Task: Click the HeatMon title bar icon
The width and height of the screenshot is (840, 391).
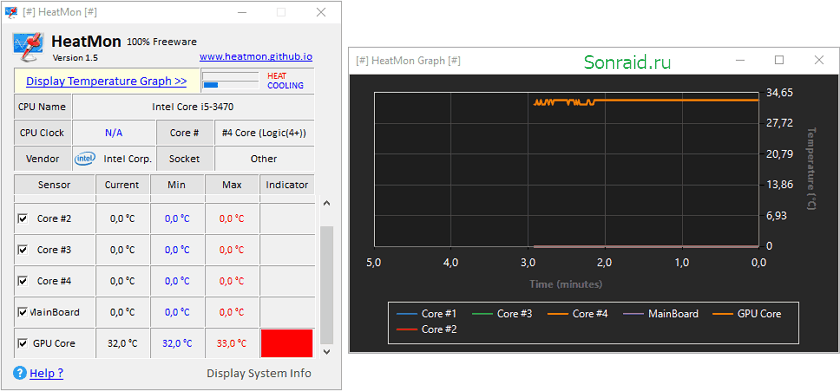Action: point(11,12)
